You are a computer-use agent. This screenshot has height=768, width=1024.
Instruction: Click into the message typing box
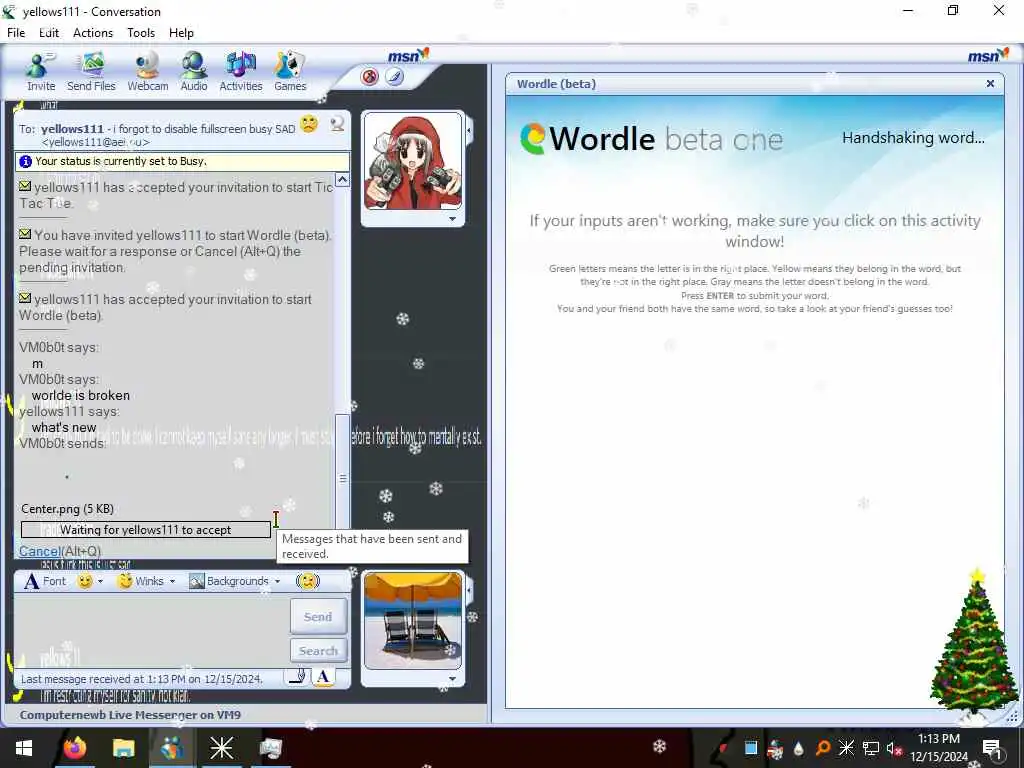152,630
